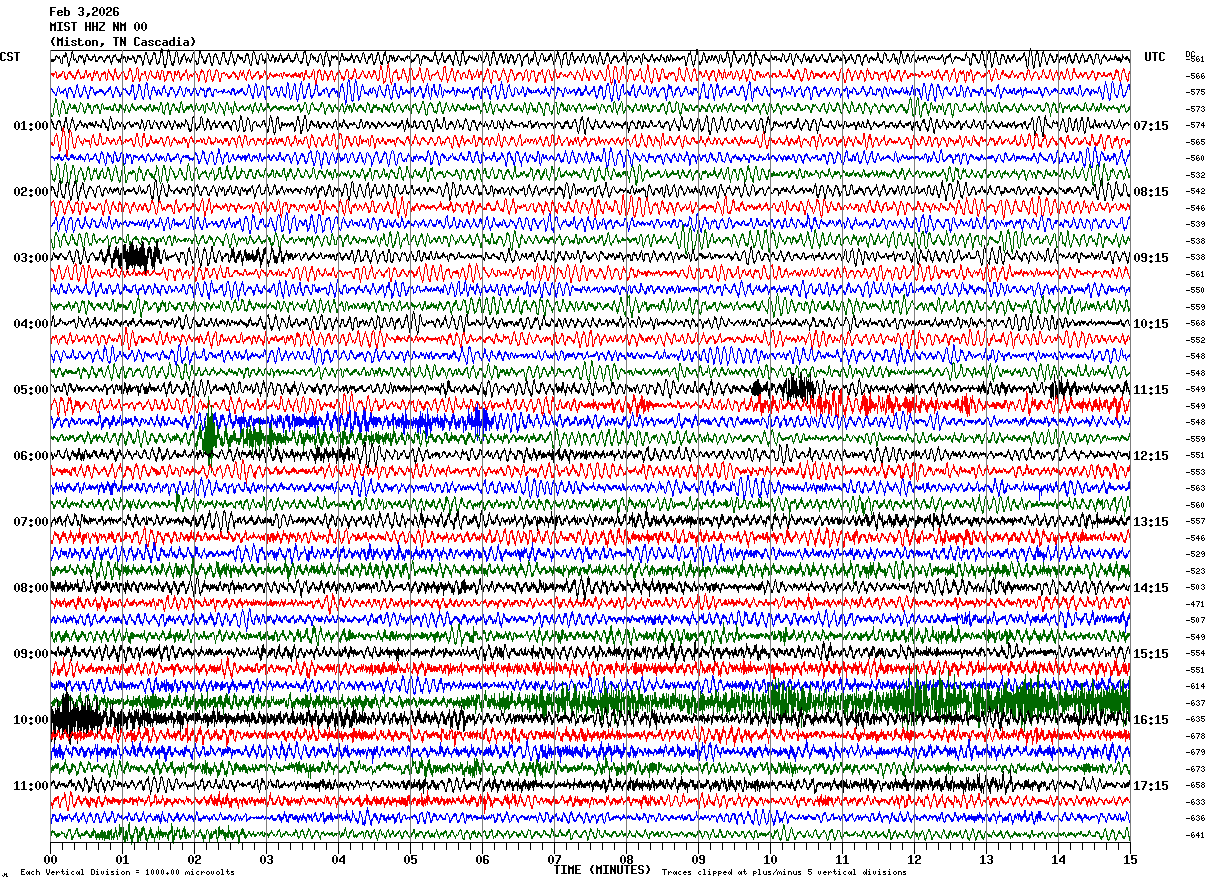Click the green spike near minute 02

210,436
